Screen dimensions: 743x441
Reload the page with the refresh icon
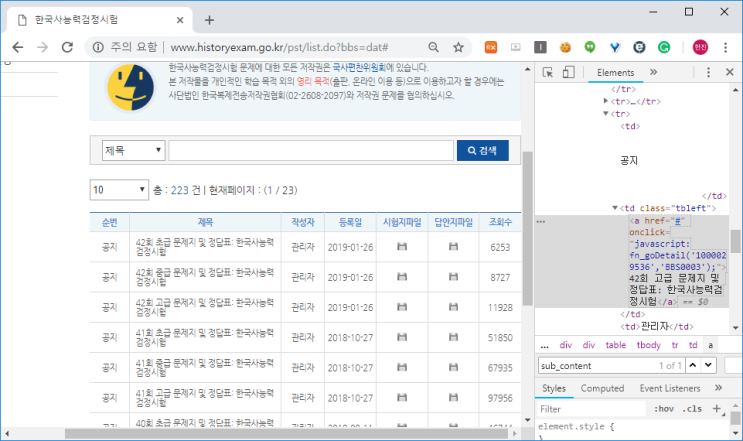point(69,47)
